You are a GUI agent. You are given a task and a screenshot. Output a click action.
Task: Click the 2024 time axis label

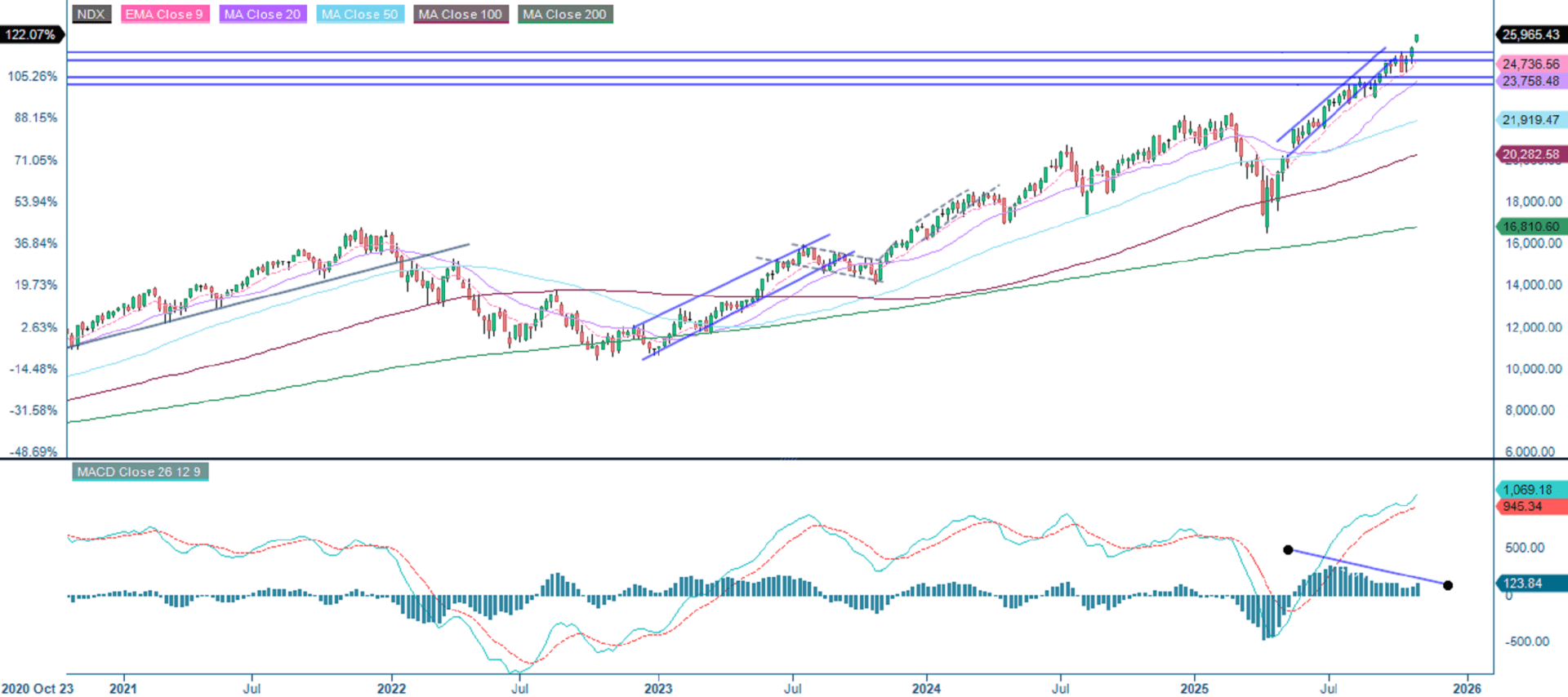click(926, 688)
